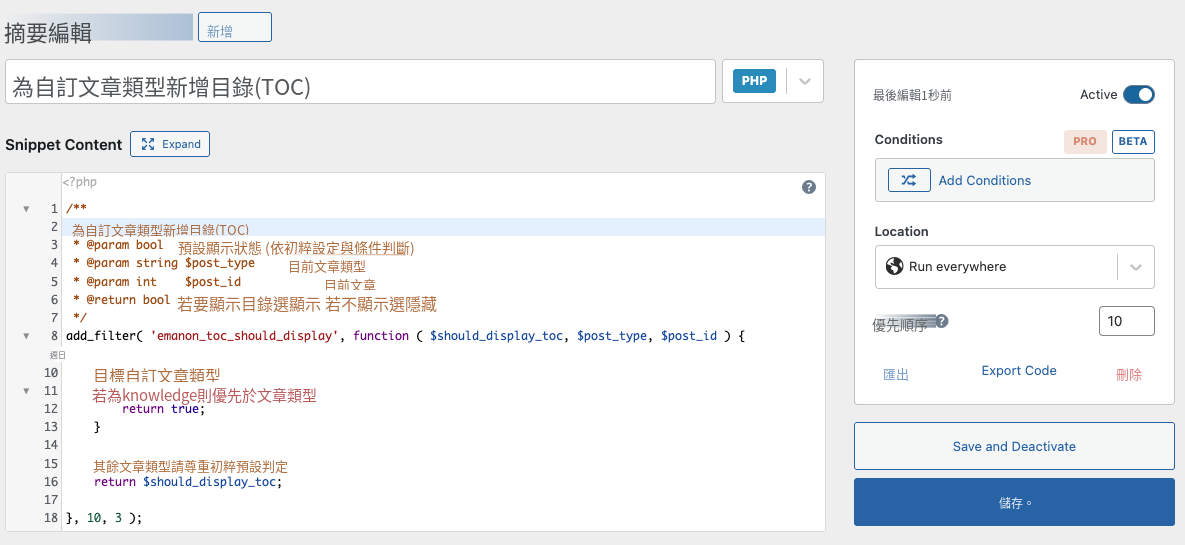Click the PRO badge
The height and width of the screenshot is (545, 1185).
point(1084,141)
